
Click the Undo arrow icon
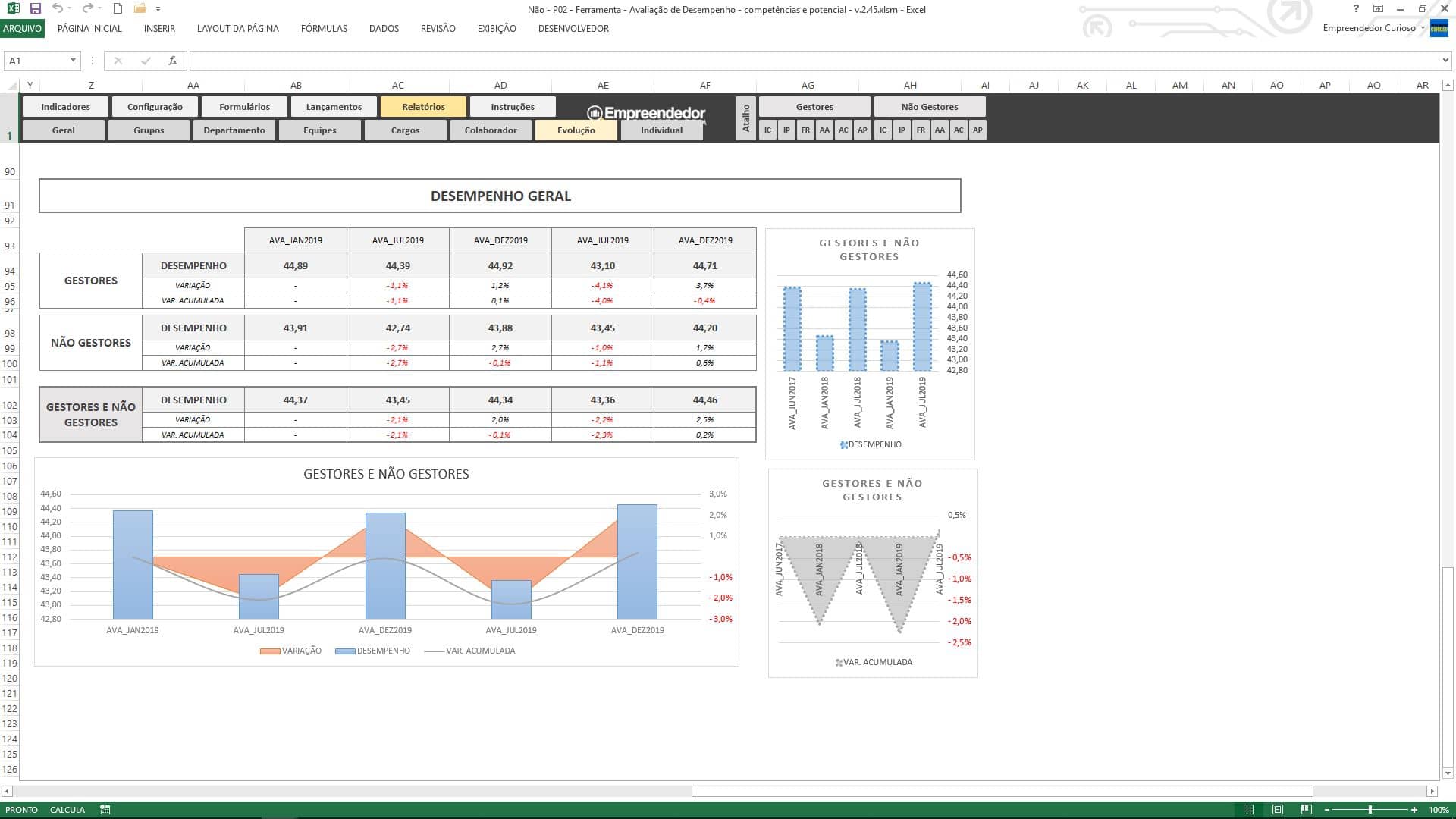58,9
